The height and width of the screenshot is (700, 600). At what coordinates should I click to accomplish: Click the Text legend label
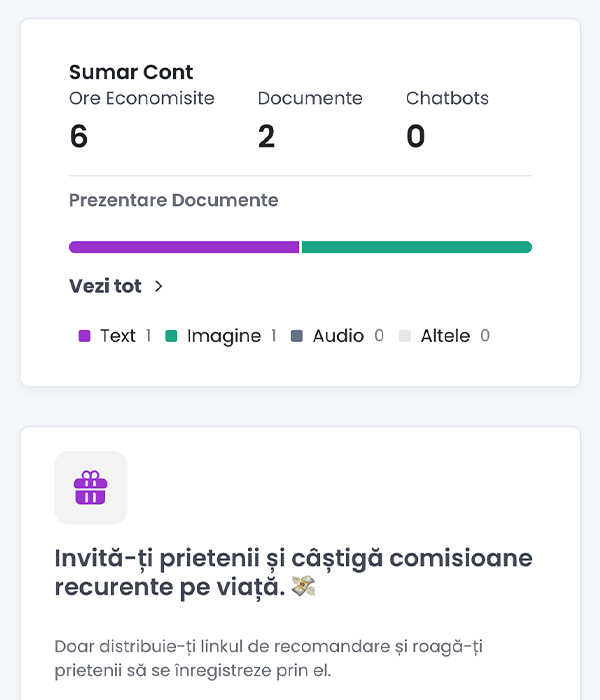(x=117, y=336)
